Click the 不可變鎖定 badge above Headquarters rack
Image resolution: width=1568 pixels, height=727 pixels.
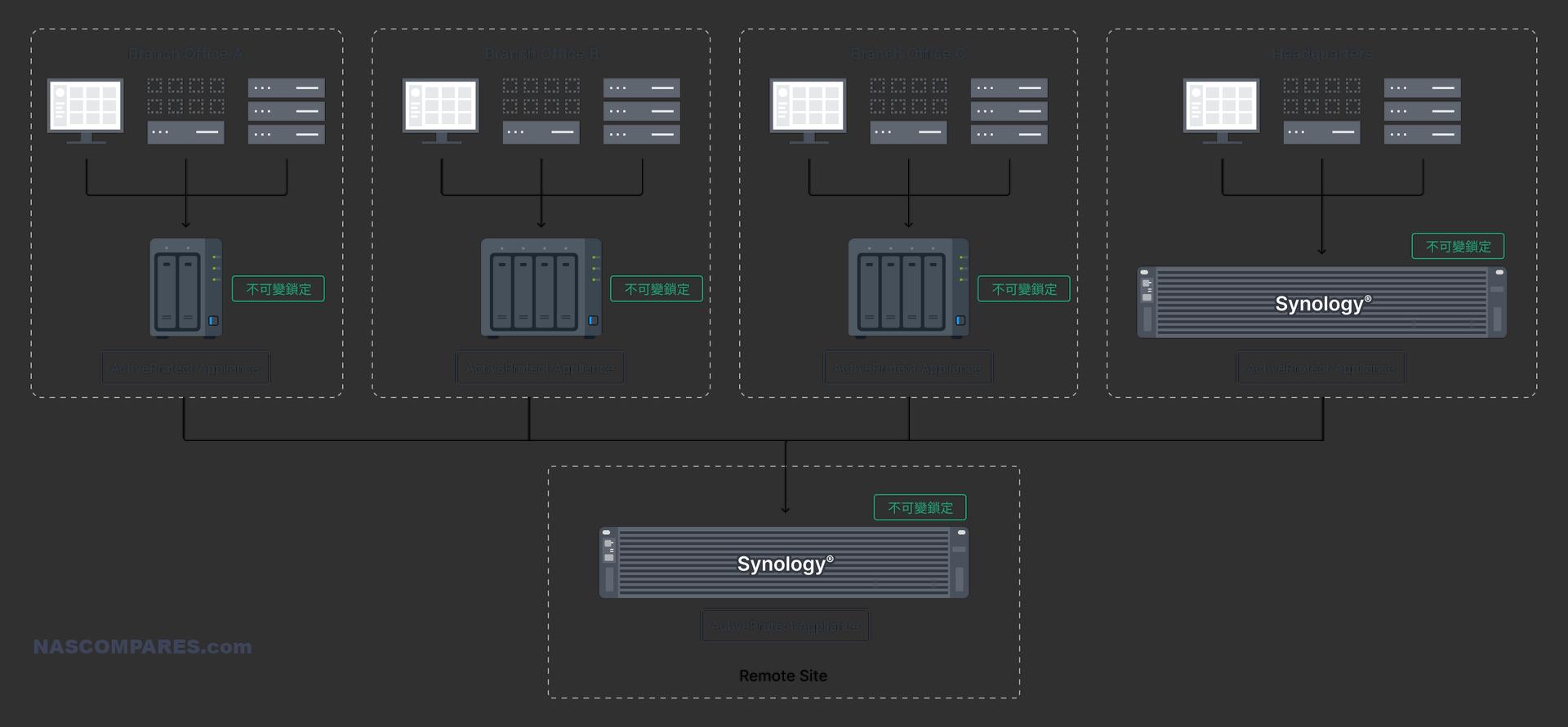pos(1458,247)
